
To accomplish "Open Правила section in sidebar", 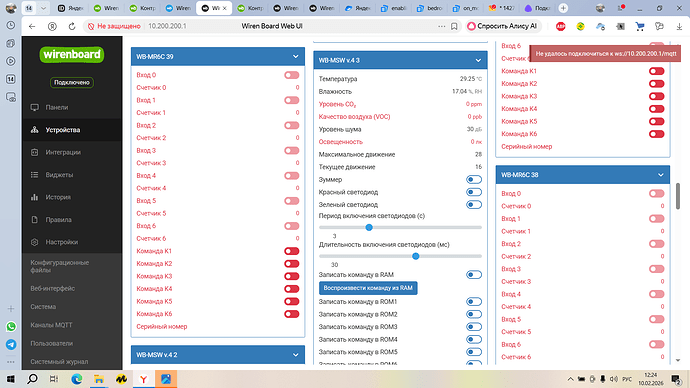I will 58,220.
